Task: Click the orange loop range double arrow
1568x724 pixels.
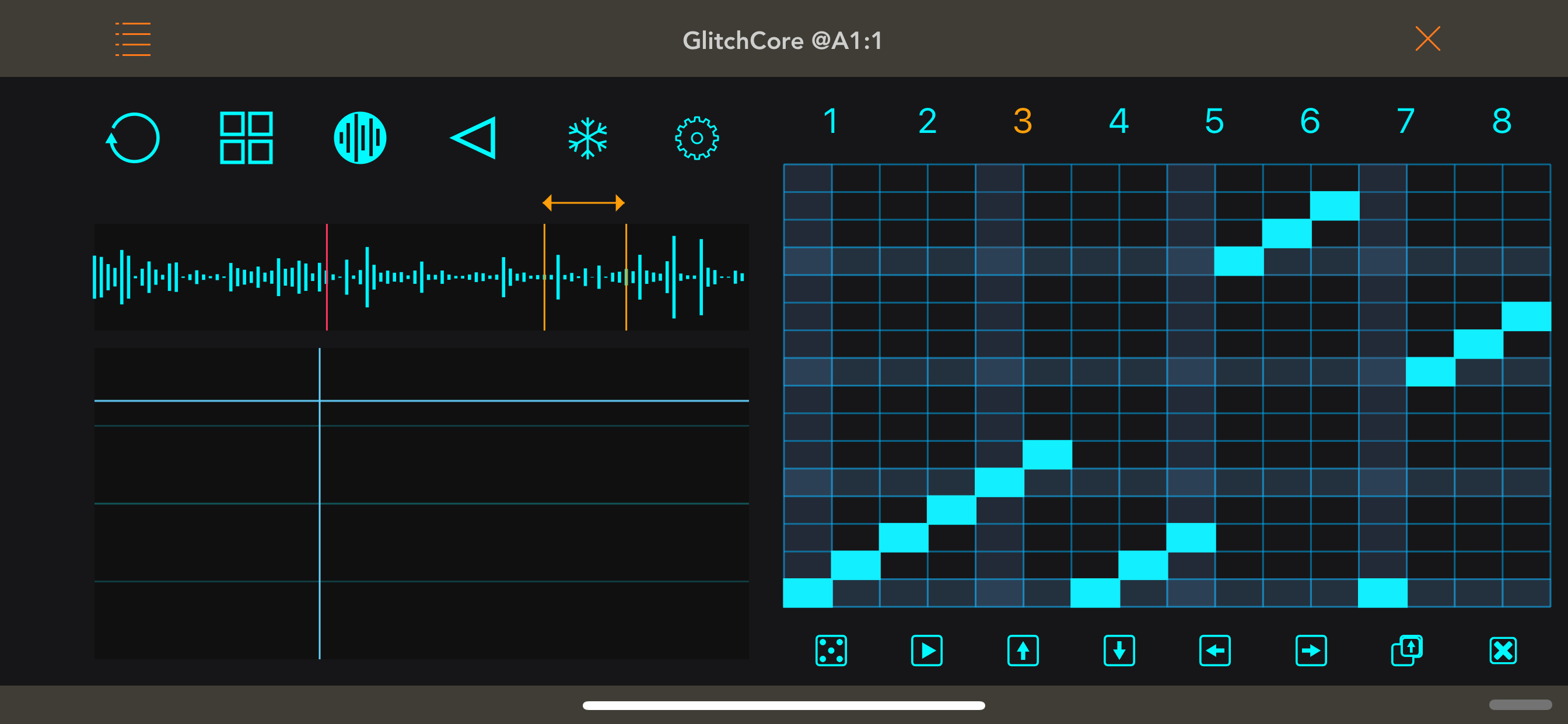Action: tap(583, 203)
